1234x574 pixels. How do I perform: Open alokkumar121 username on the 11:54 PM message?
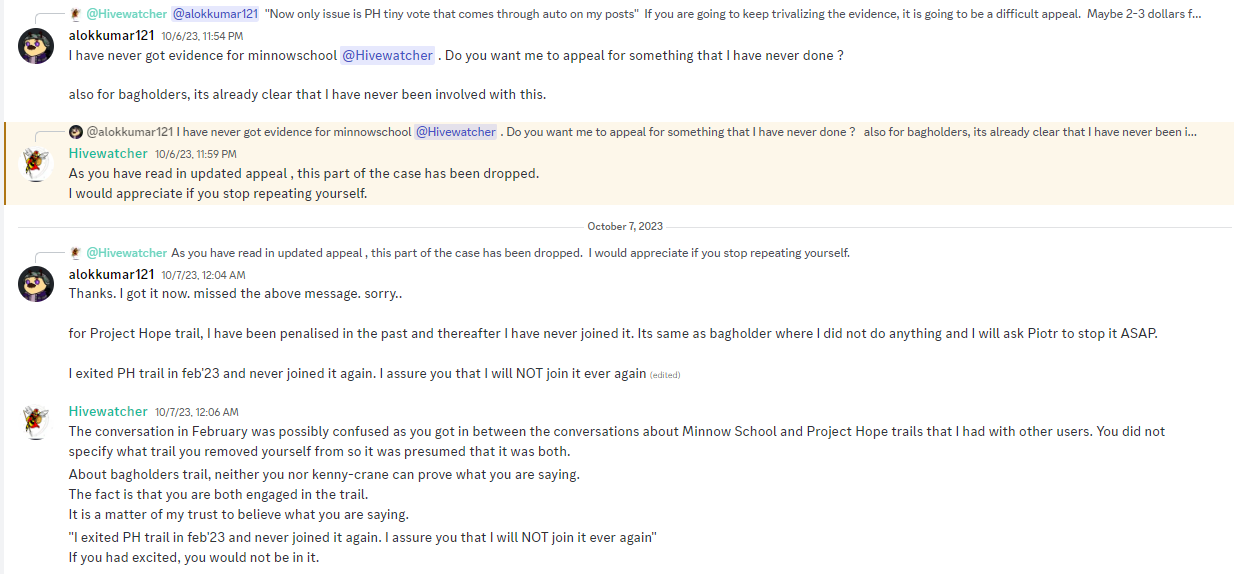pyautogui.click(x=111, y=35)
